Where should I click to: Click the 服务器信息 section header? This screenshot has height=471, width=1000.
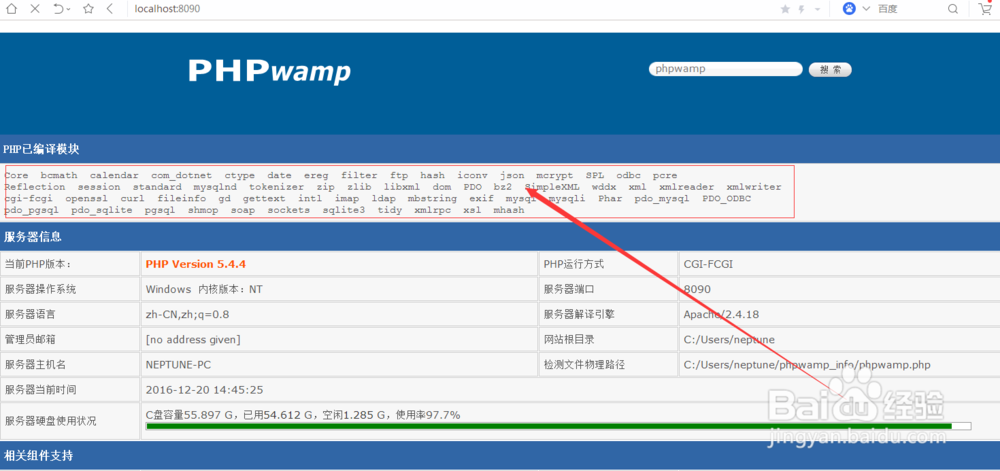[500, 236]
